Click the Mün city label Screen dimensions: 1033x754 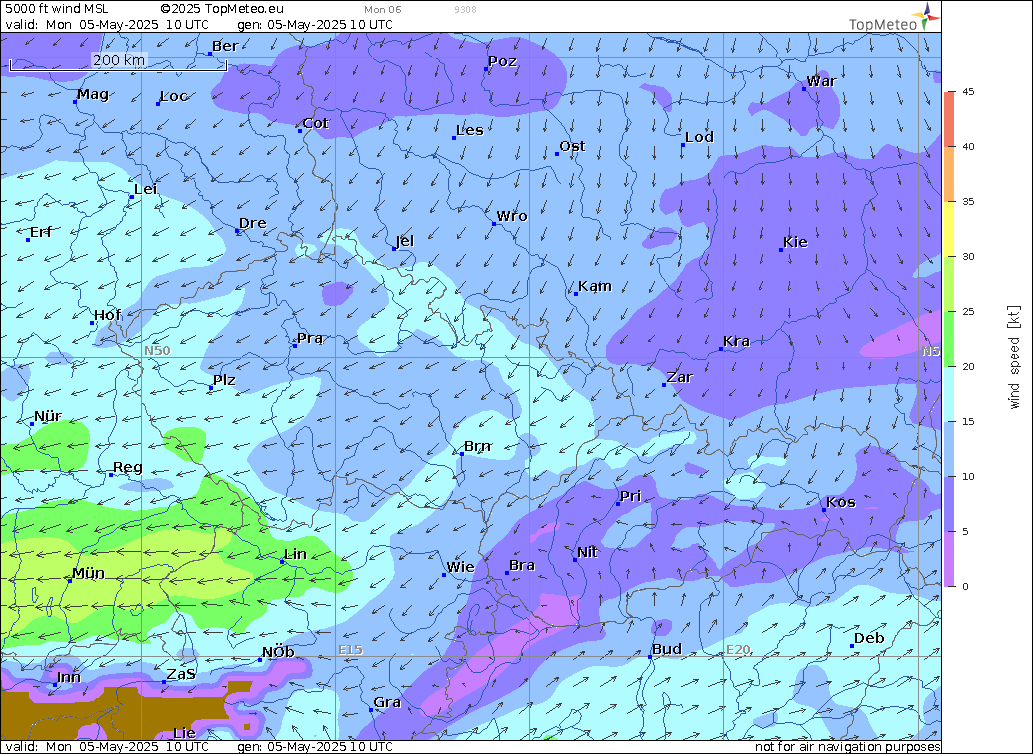tap(88, 573)
